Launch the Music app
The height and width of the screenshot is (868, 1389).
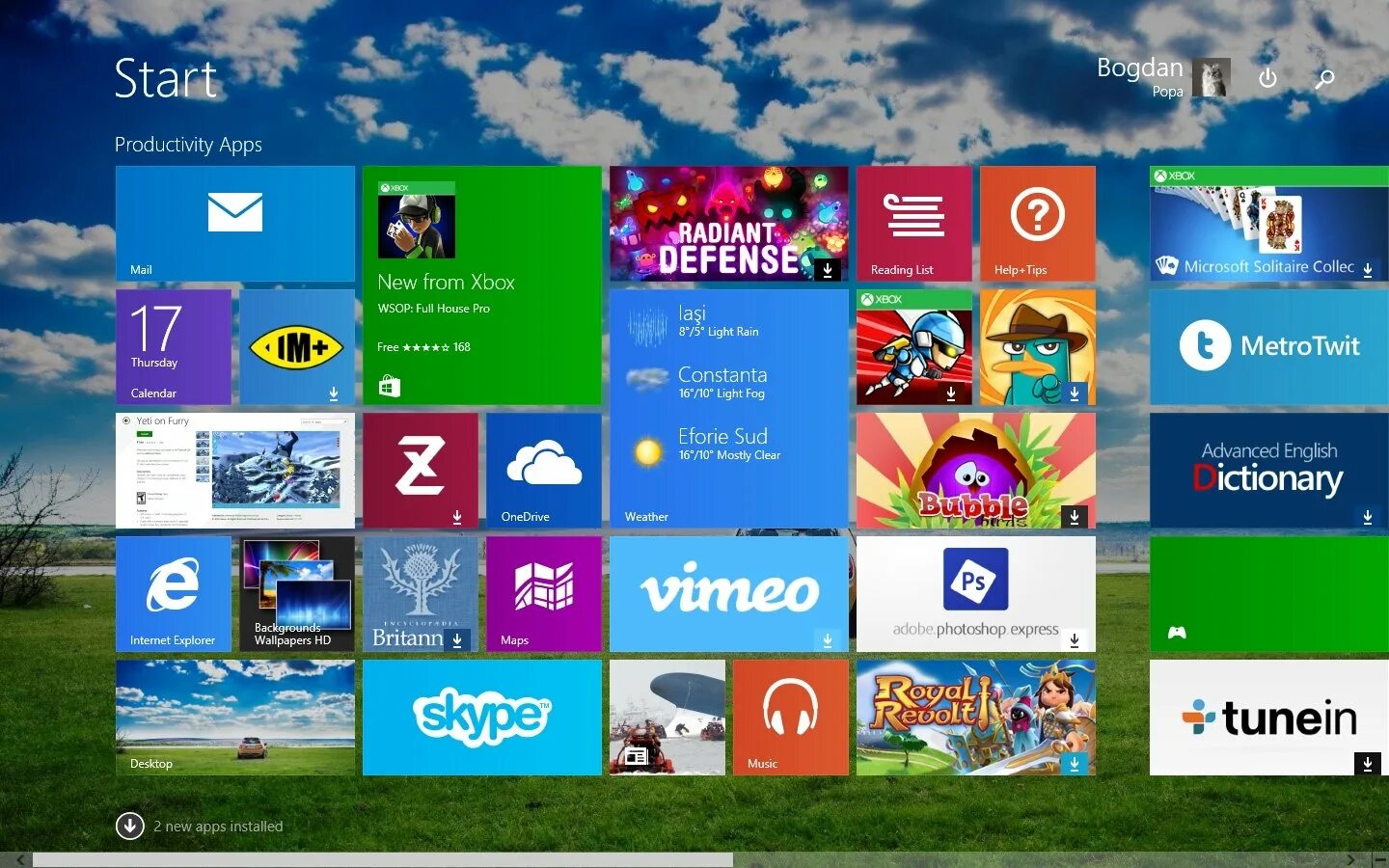click(x=790, y=716)
